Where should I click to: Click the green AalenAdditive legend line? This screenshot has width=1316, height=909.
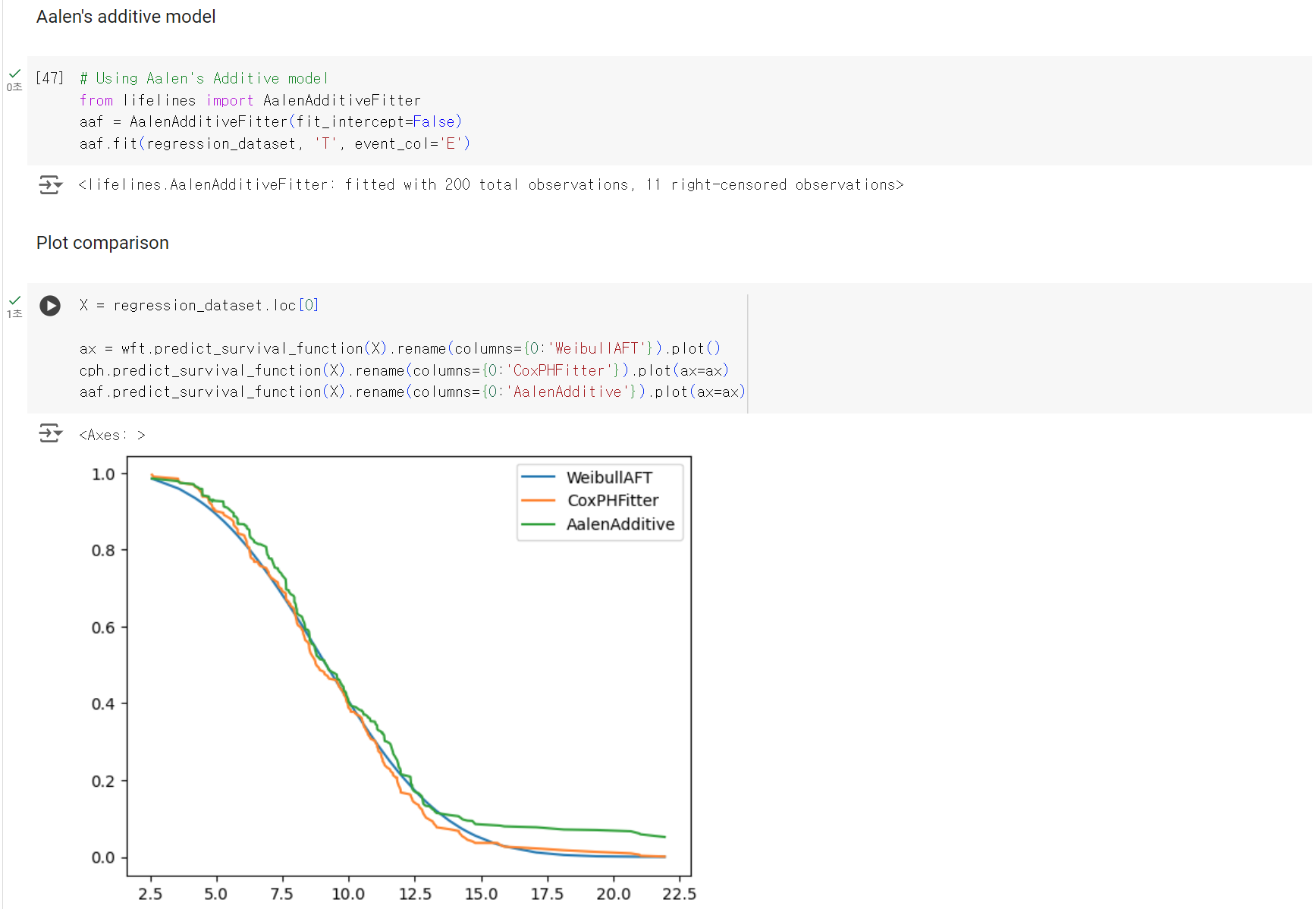[x=539, y=524]
